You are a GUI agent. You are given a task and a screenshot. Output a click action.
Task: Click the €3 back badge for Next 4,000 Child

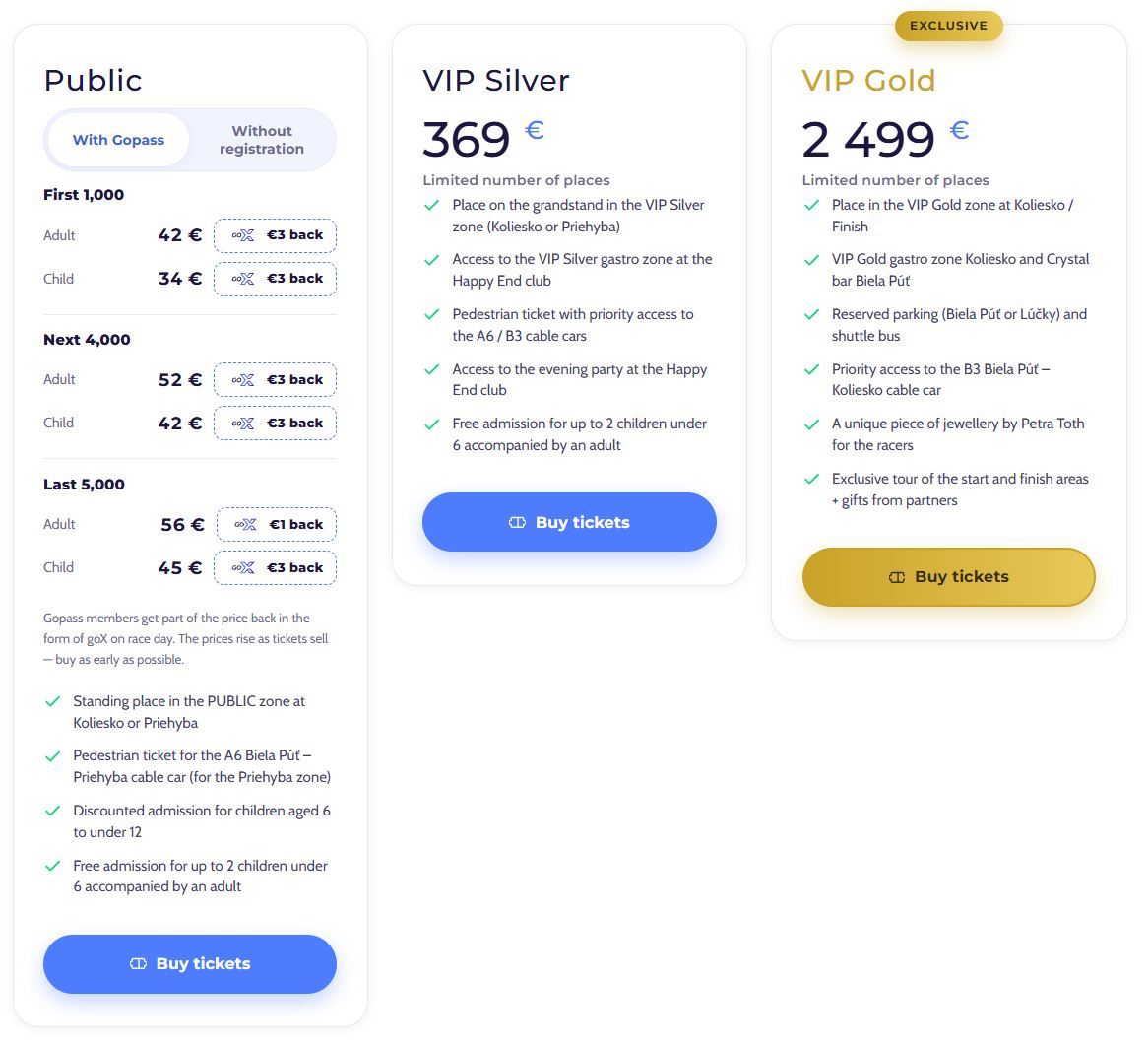click(276, 424)
